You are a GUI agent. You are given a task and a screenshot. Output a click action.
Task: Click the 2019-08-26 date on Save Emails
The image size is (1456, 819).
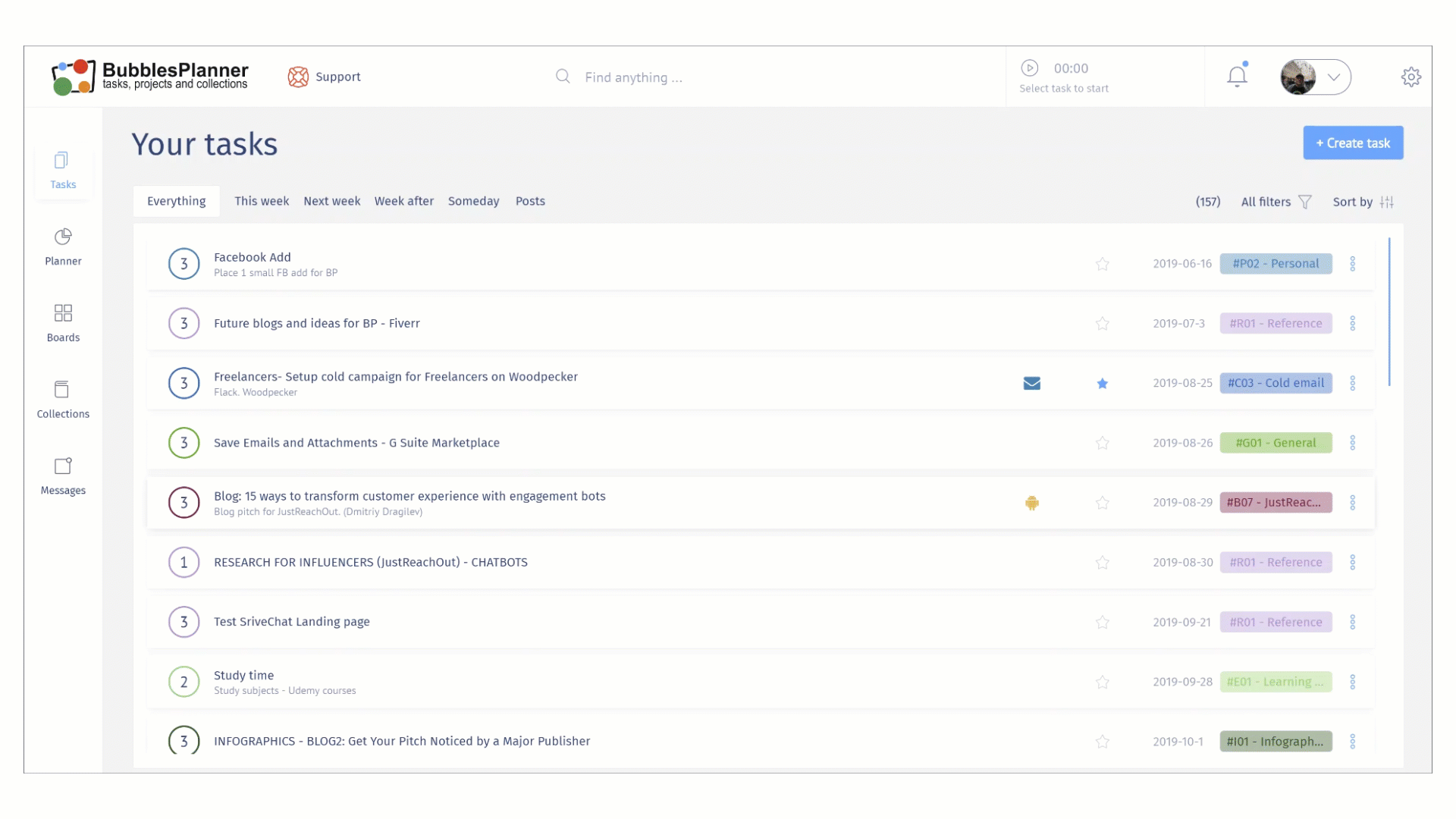(x=1182, y=443)
